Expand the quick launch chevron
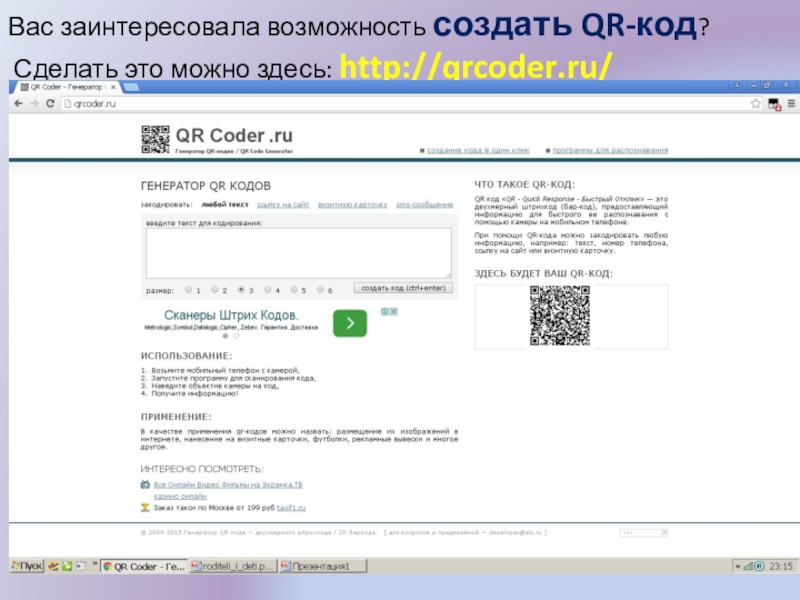 point(94,564)
